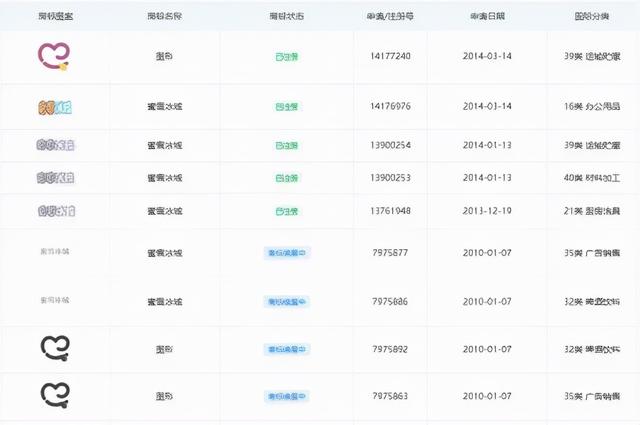640x425 pixels.
Task: Select the blue status badge in row 7975863
Action: click(286, 397)
